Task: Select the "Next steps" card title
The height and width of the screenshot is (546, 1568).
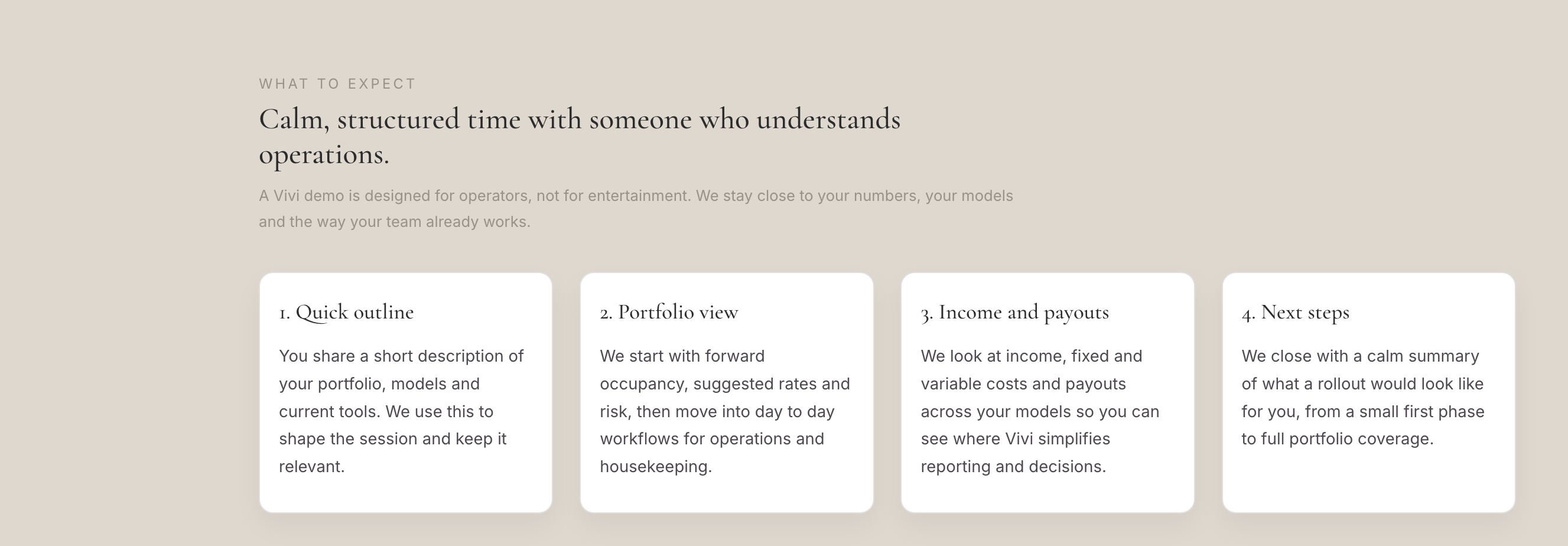Action: 1305,312
